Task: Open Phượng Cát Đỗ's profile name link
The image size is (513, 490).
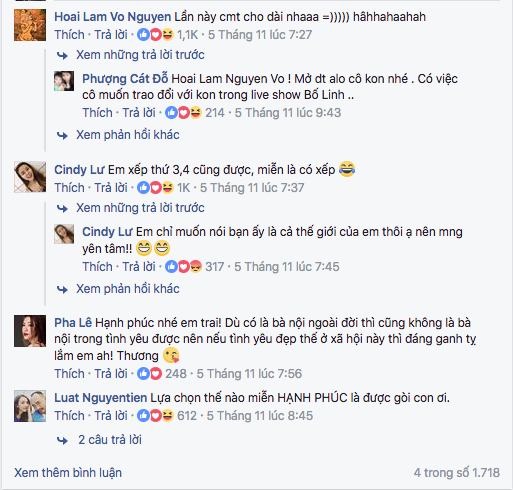Action: point(125,79)
